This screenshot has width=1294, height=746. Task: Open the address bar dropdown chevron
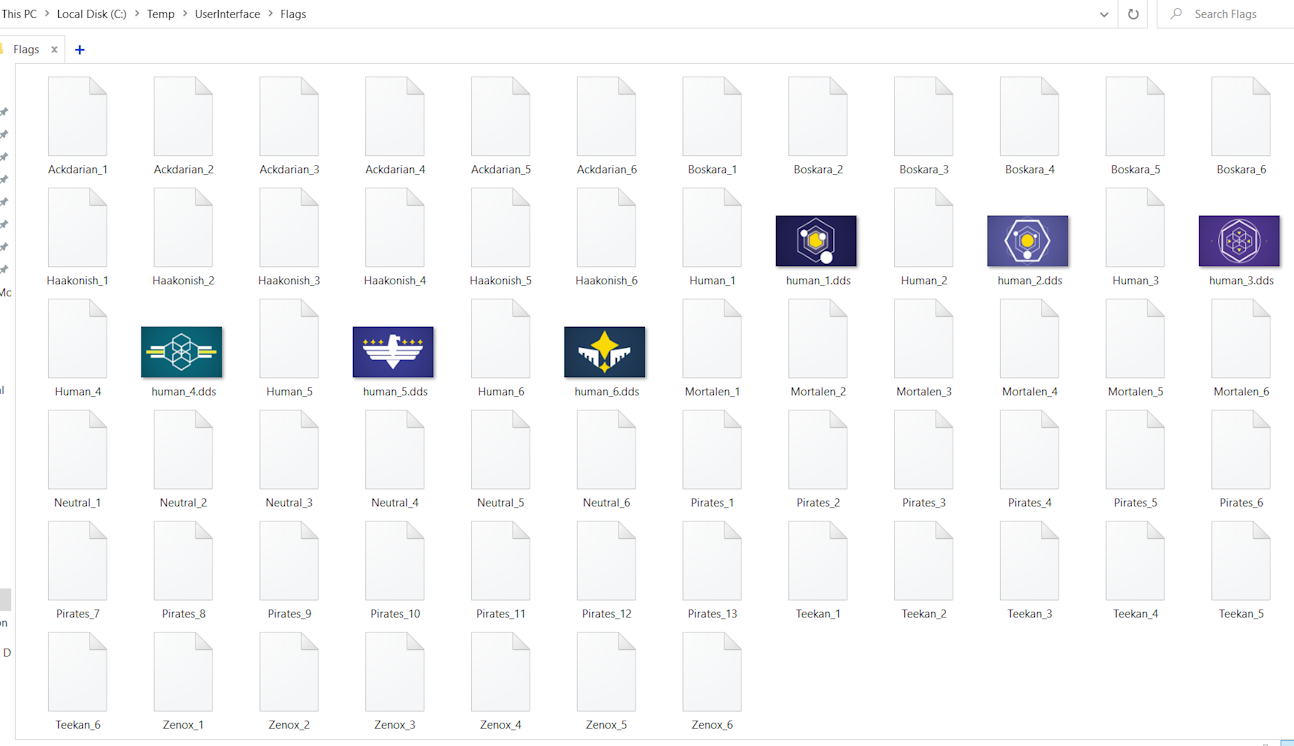[1103, 14]
